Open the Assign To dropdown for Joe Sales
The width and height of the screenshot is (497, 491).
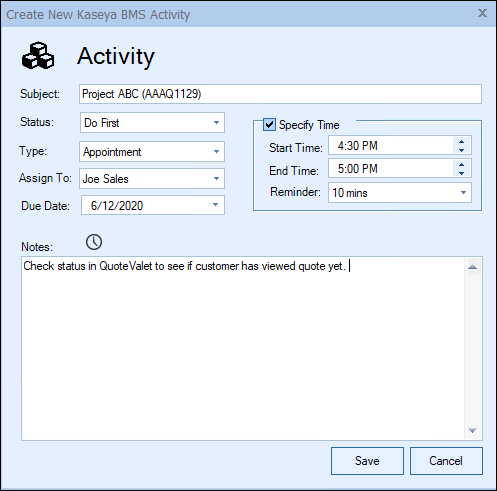152,179
